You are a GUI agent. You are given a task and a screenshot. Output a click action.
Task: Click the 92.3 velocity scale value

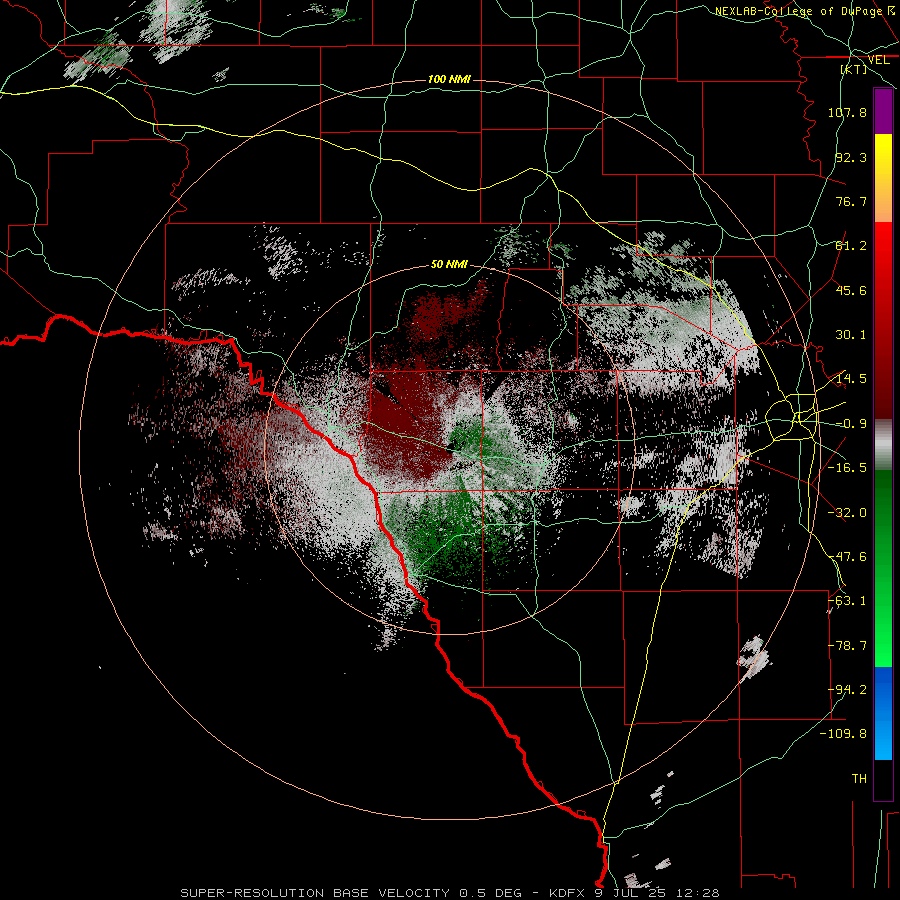pos(851,157)
